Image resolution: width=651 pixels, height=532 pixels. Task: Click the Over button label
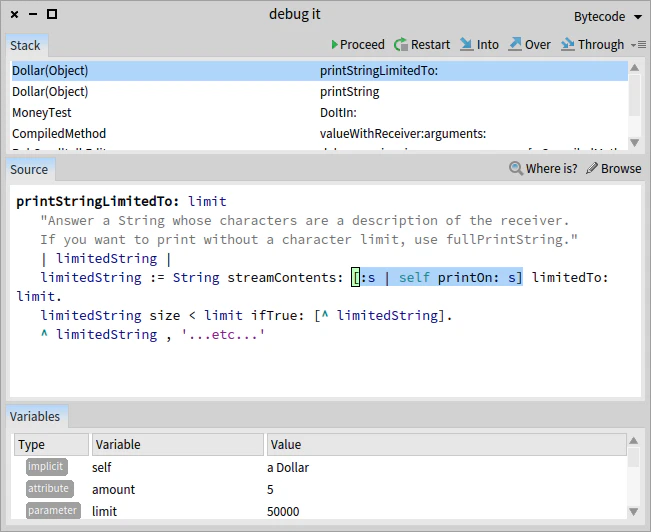pos(538,44)
